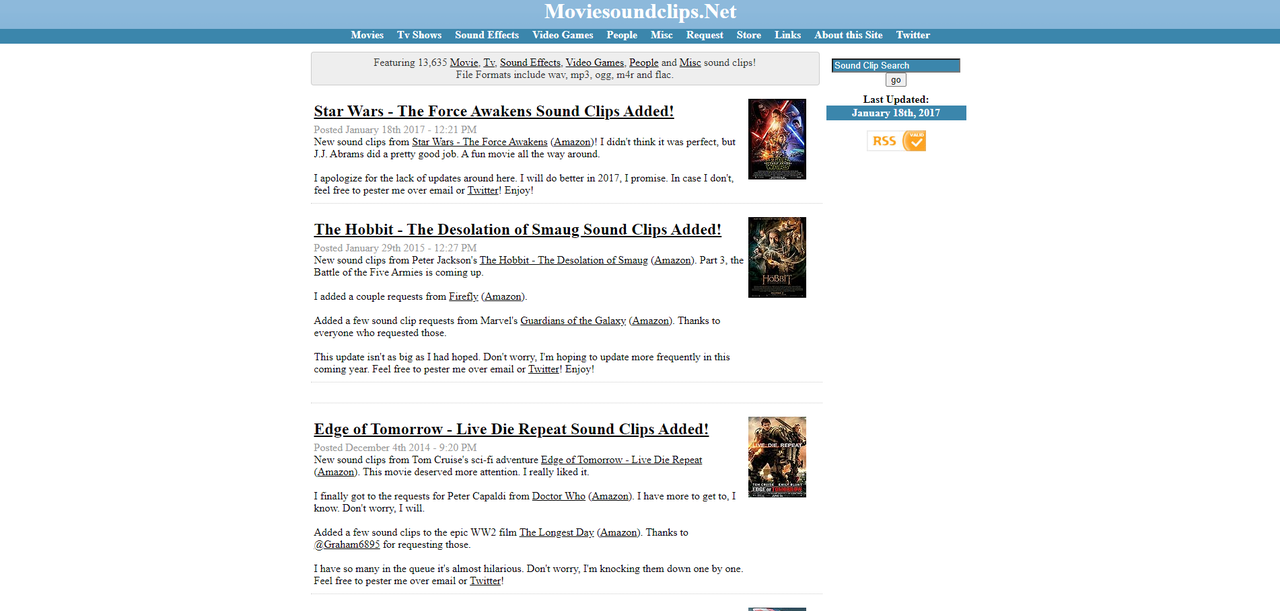Click Twitter link in Hobbit post
Viewport: 1280px width, 611px height.
pos(544,369)
